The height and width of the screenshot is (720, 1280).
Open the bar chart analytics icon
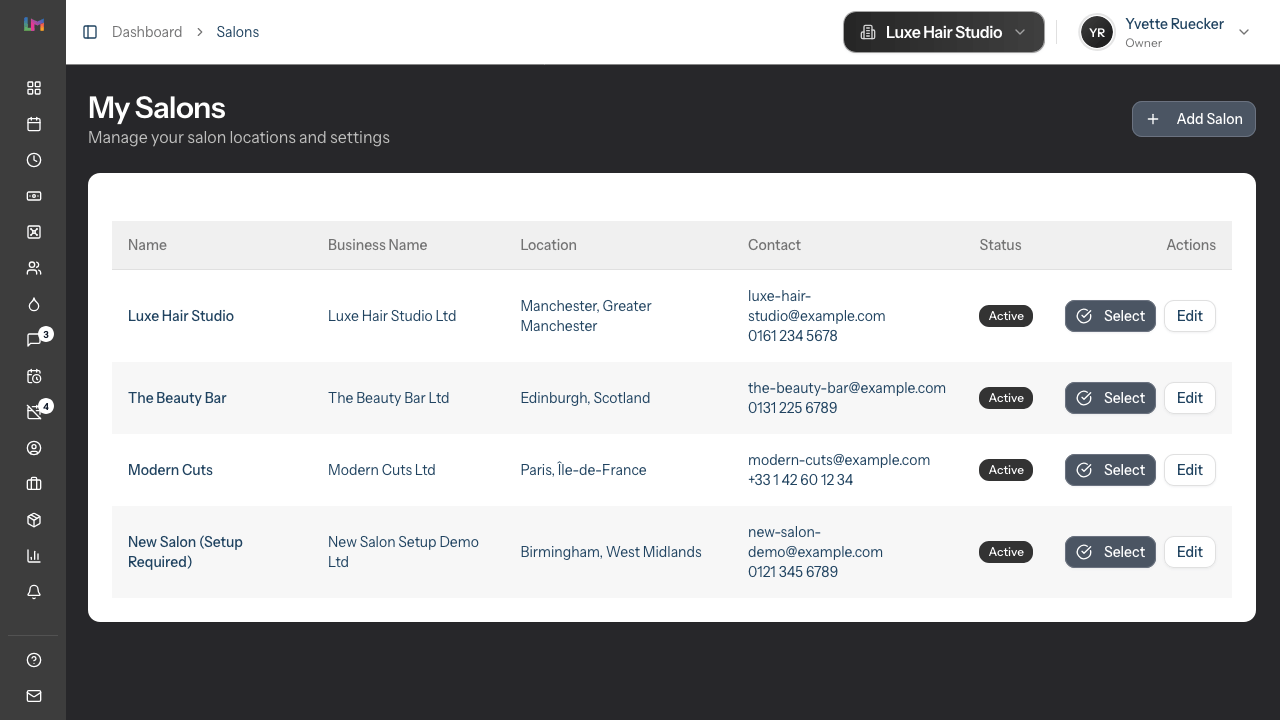(33, 556)
